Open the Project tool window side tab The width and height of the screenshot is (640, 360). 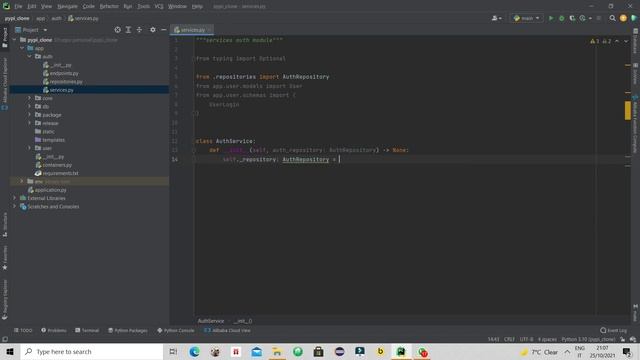4,37
